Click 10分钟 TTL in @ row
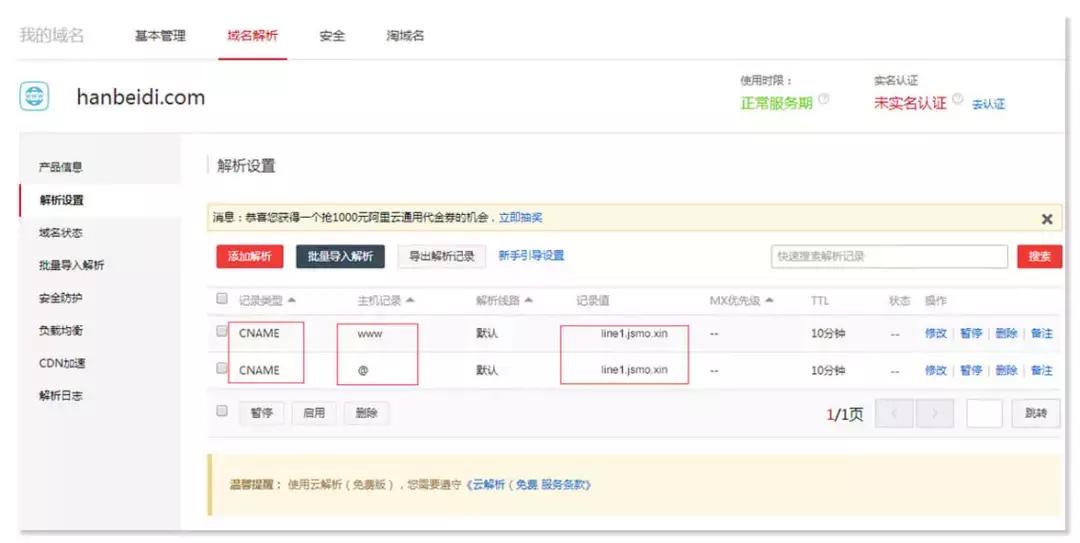This screenshot has height=543, width=1080. point(828,371)
